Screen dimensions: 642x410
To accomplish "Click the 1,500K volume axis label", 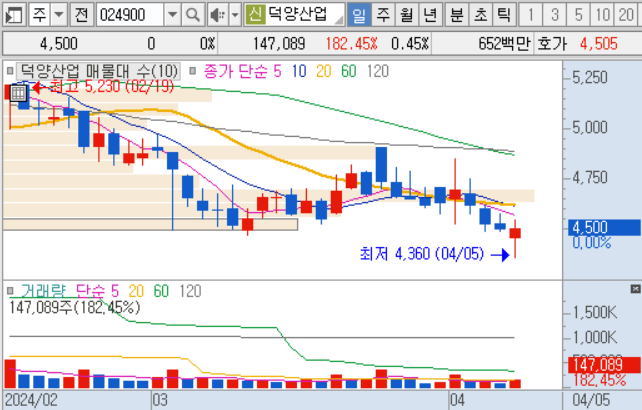I will point(595,313).
